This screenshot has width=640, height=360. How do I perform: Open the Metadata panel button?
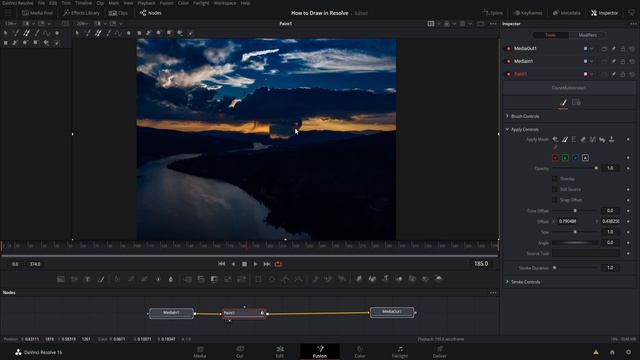coord(567,13)
